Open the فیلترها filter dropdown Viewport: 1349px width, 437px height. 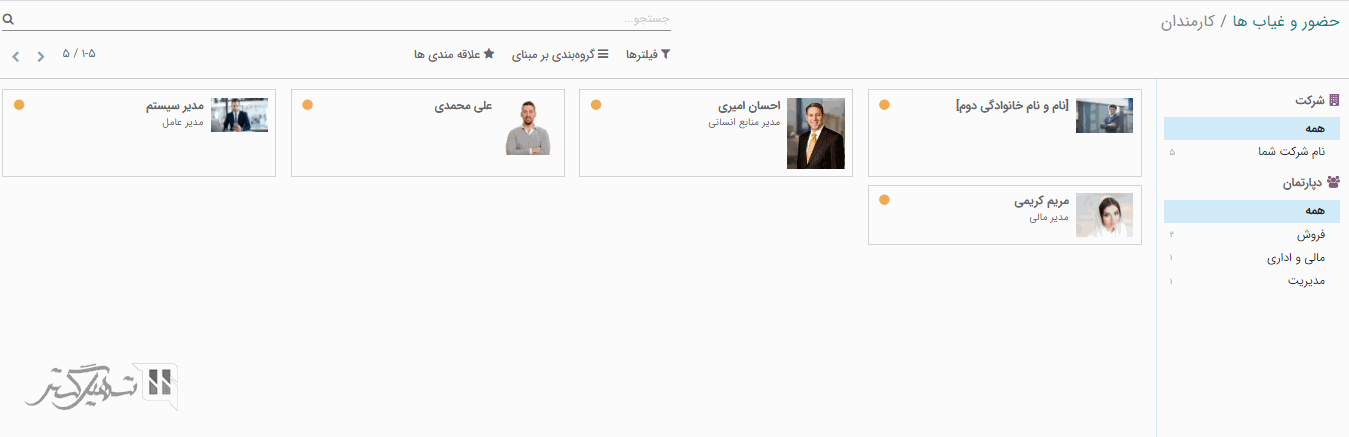[x=647, y=54]
